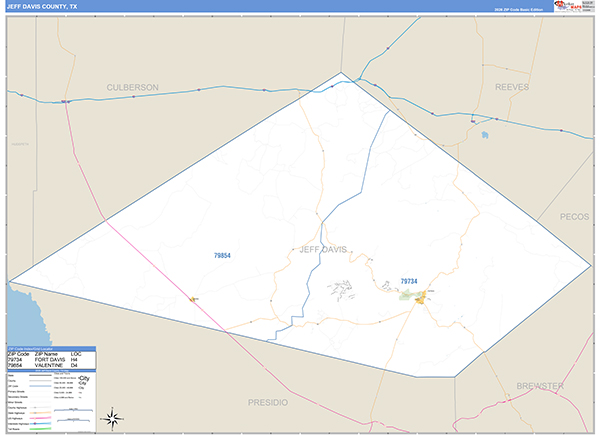This screenshot has height=435, width=600.
Task: Click the Fort Davis city marker
Action: 421,297
